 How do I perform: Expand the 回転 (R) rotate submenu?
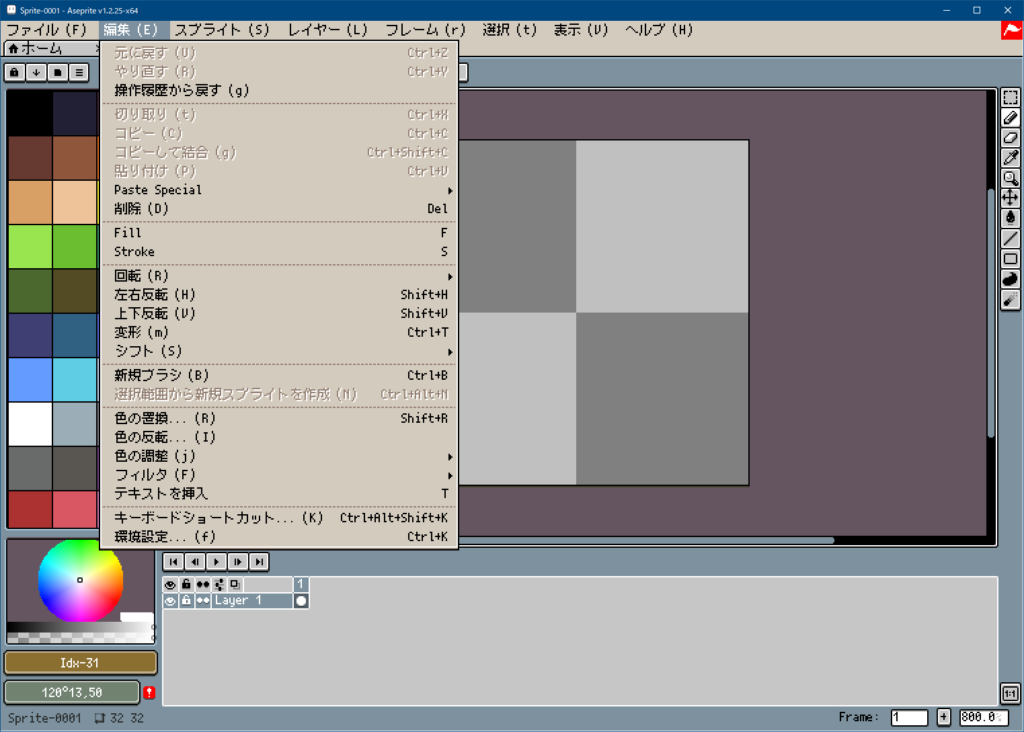click(280, 276)
